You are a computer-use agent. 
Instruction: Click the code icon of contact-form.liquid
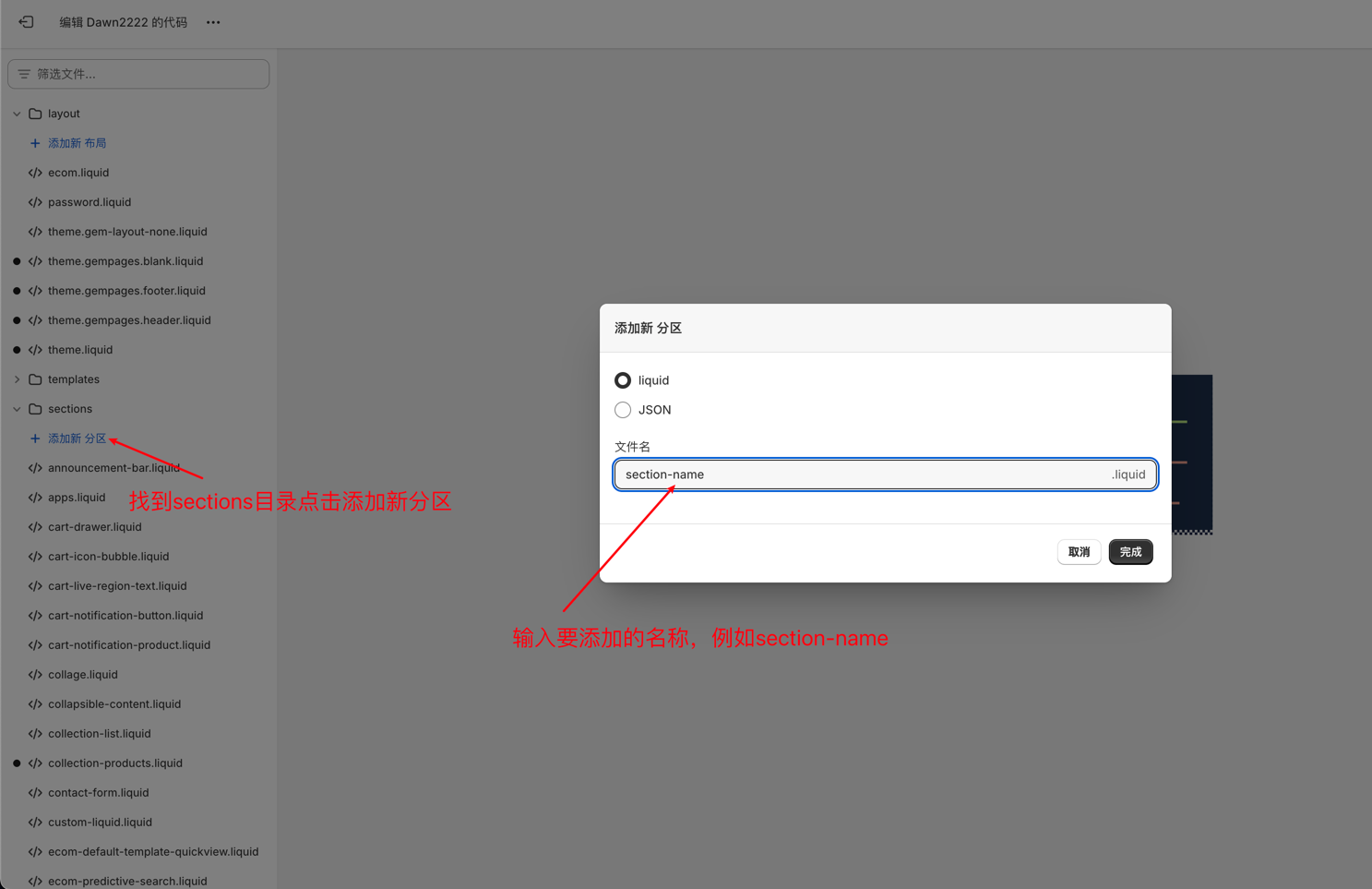(x=35, y=793)
